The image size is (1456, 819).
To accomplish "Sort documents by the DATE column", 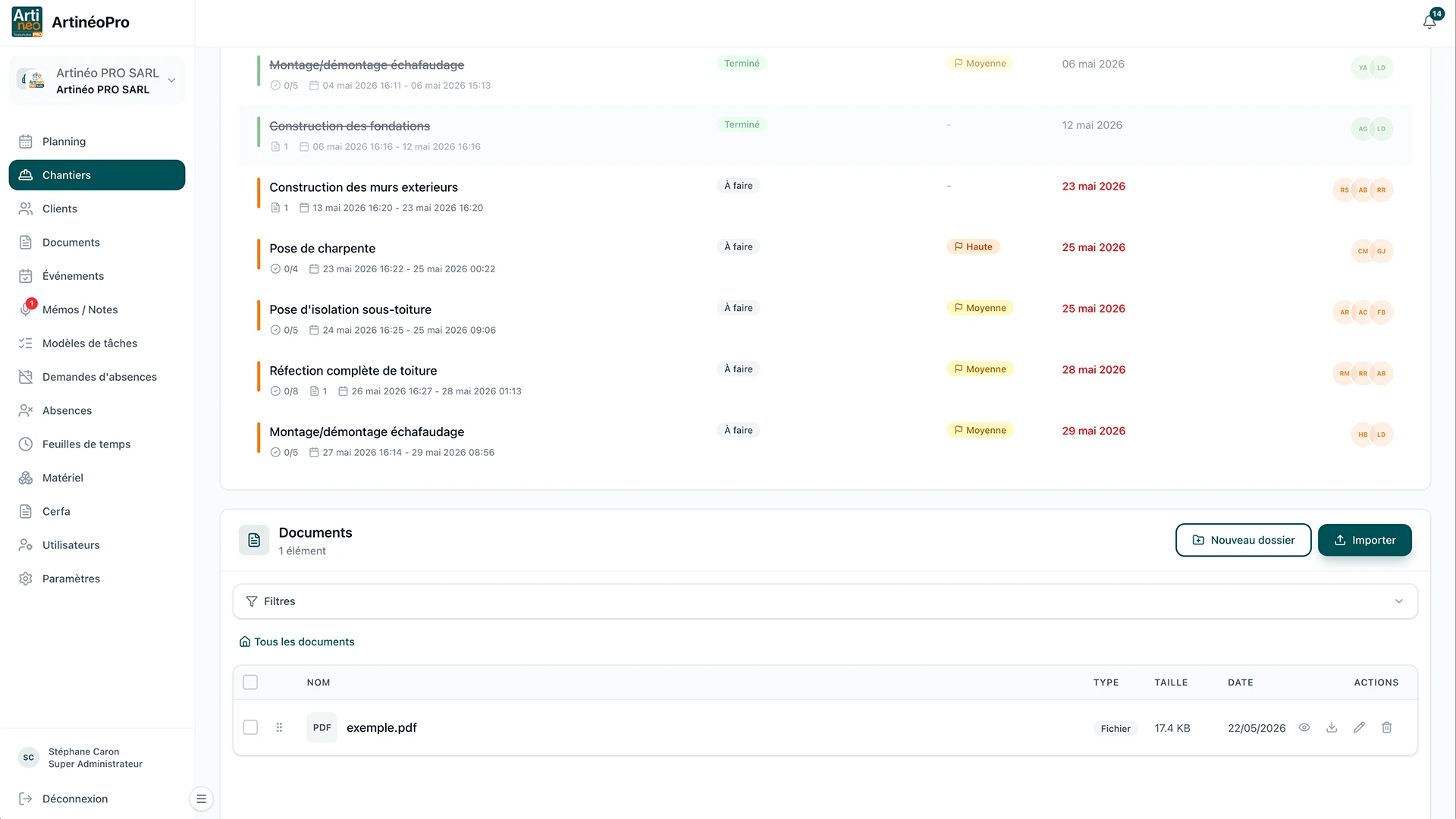I will point(1241,682).
